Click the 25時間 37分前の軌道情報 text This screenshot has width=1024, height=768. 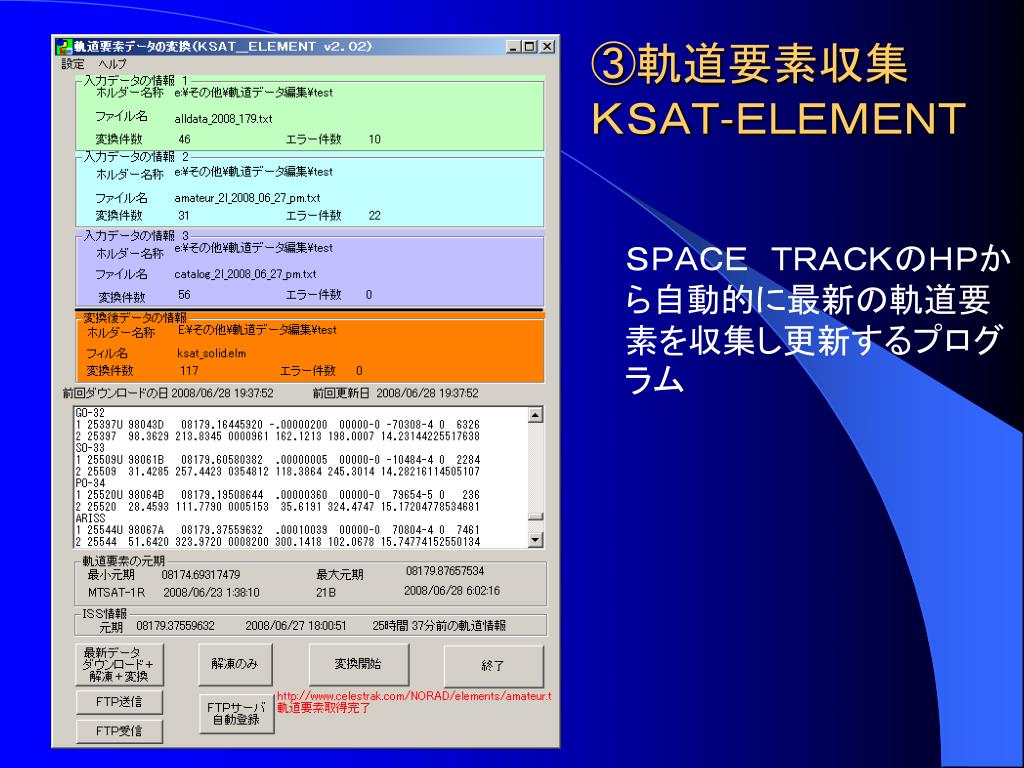(439, 626)
